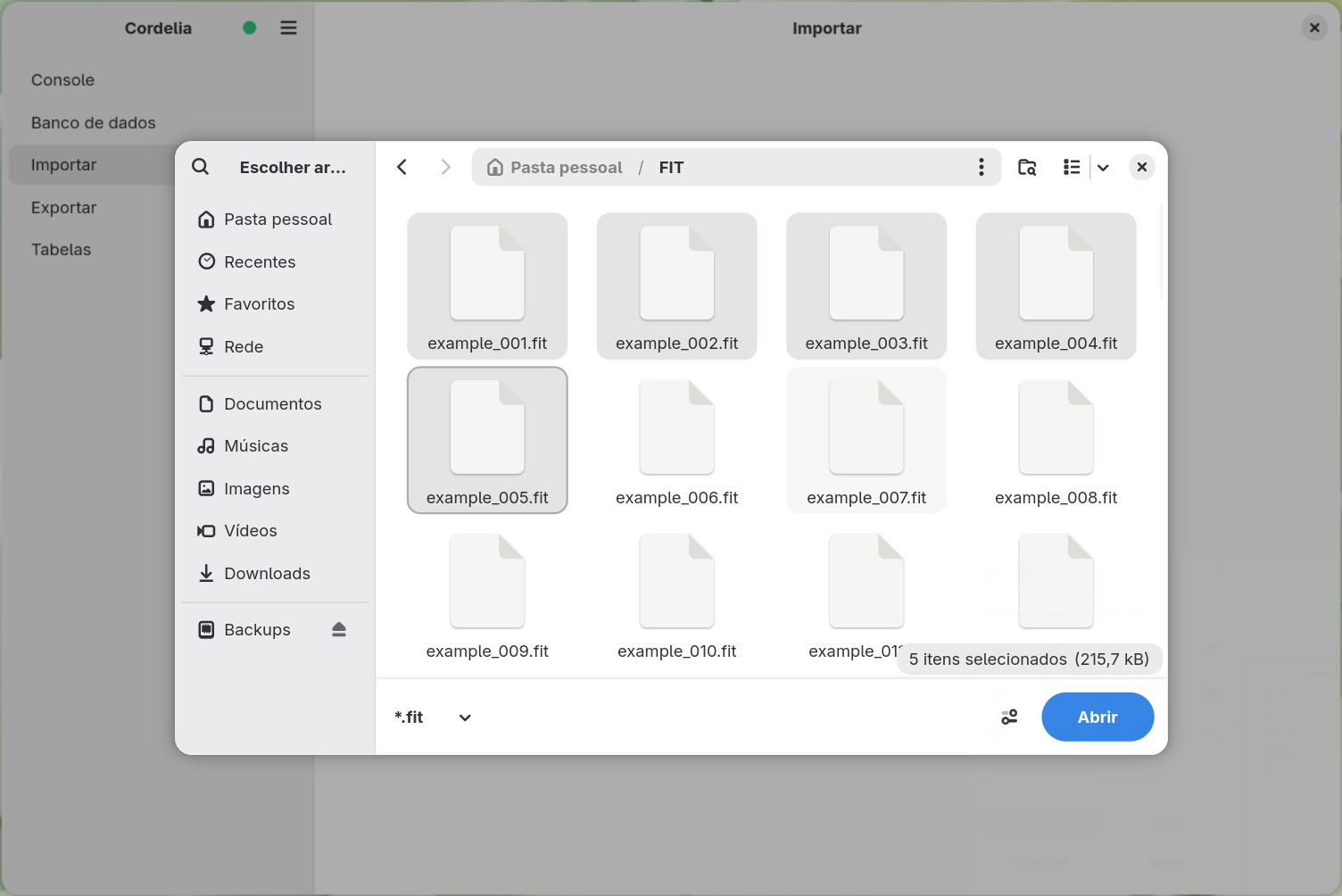Open the *.fit file filter dropdown
The height and width of the screenshot is (896, 1342).
(433, 718)
